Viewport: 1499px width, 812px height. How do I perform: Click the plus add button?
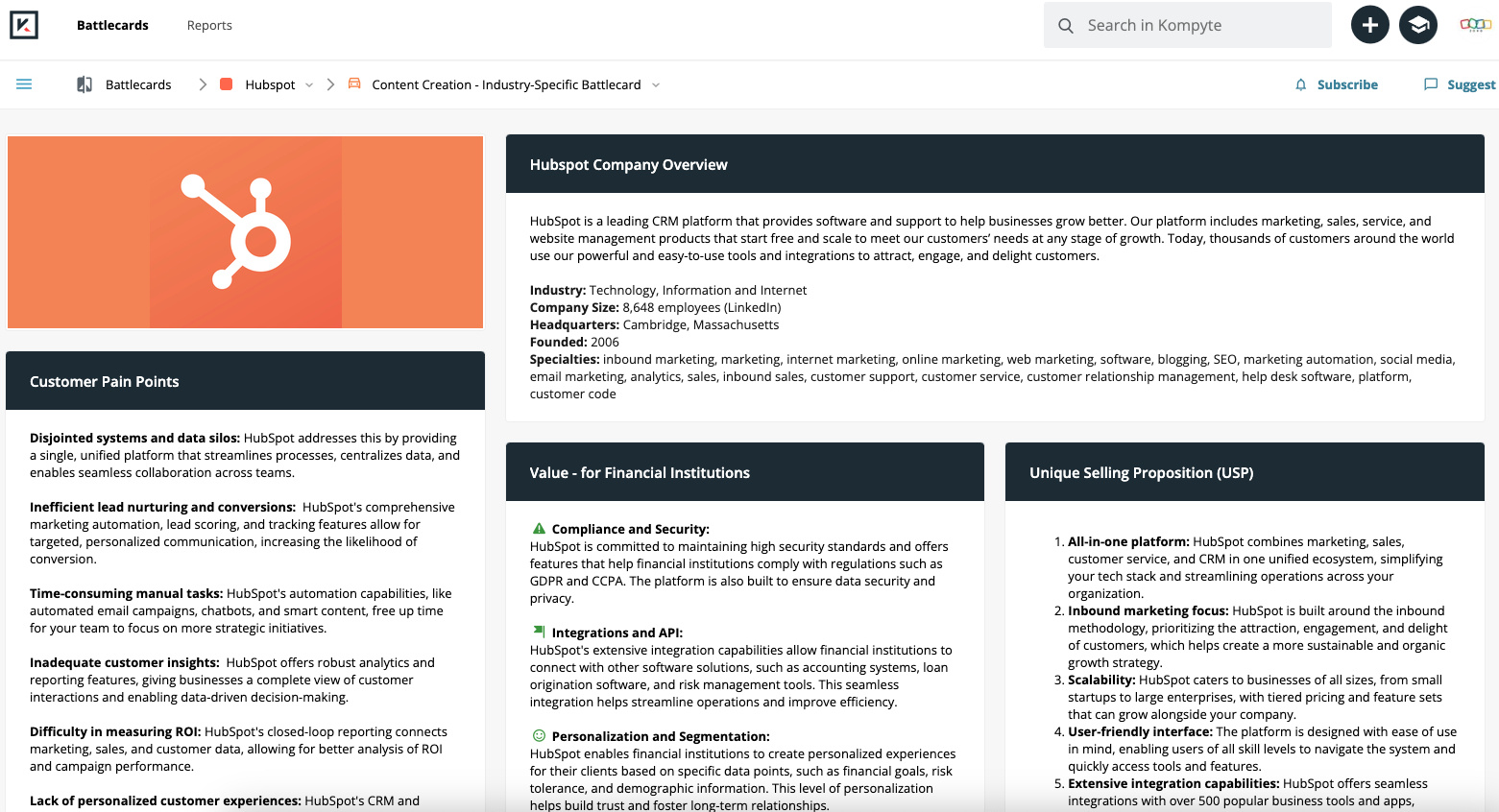1370,25
